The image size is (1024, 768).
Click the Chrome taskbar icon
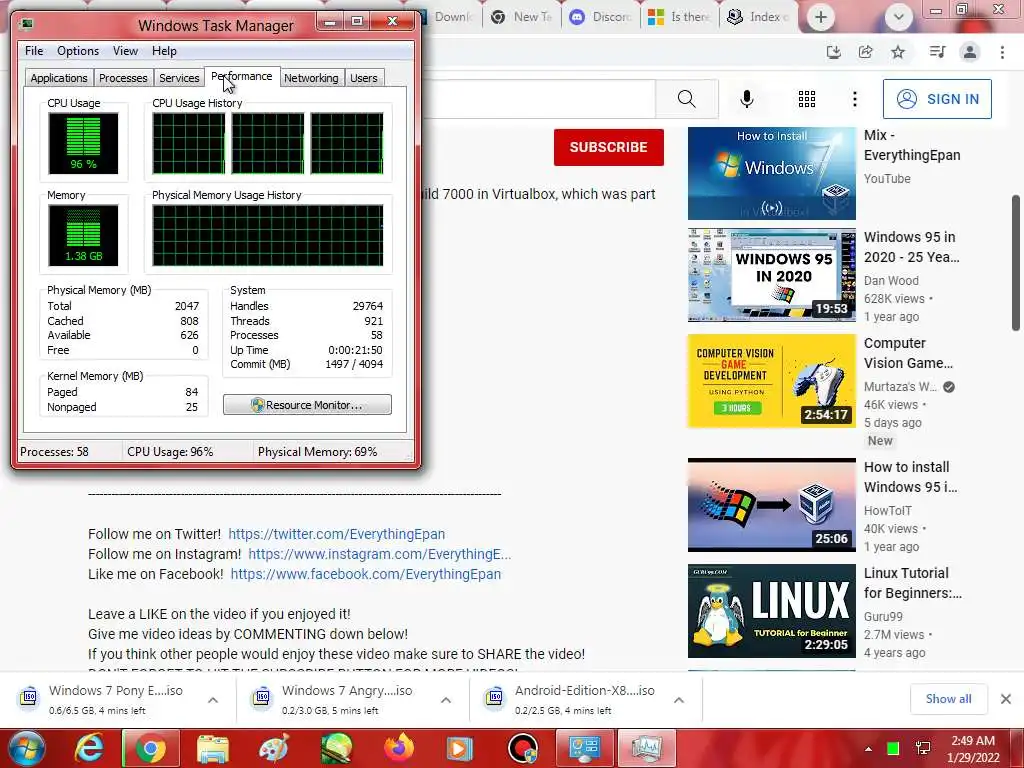[x=151, y=748]
